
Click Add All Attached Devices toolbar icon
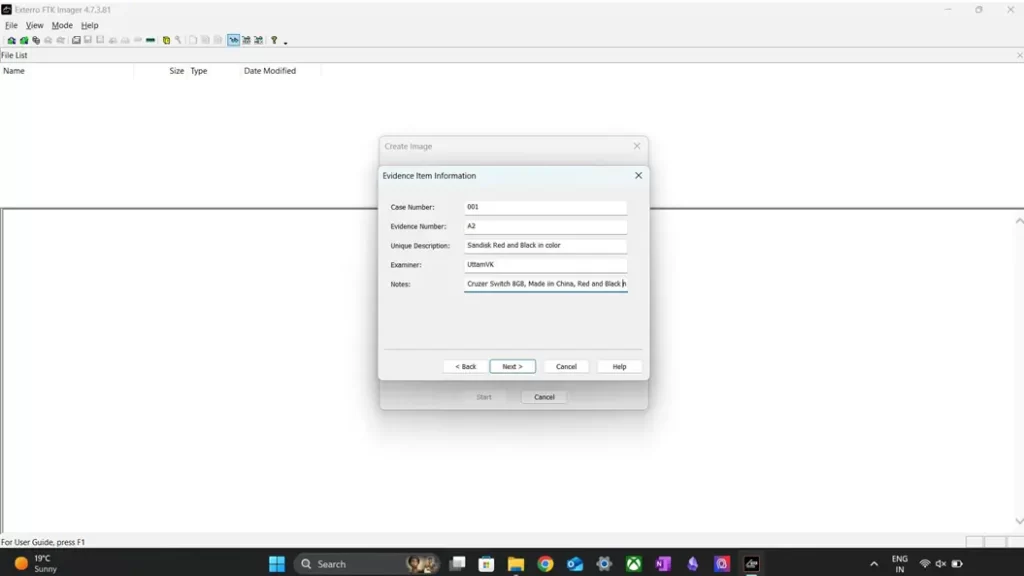pos(23,41)
